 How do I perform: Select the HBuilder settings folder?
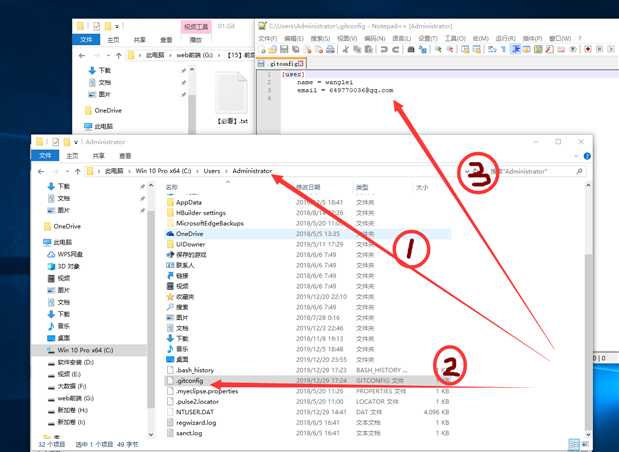pyautogui.click(x=201, y=213)
